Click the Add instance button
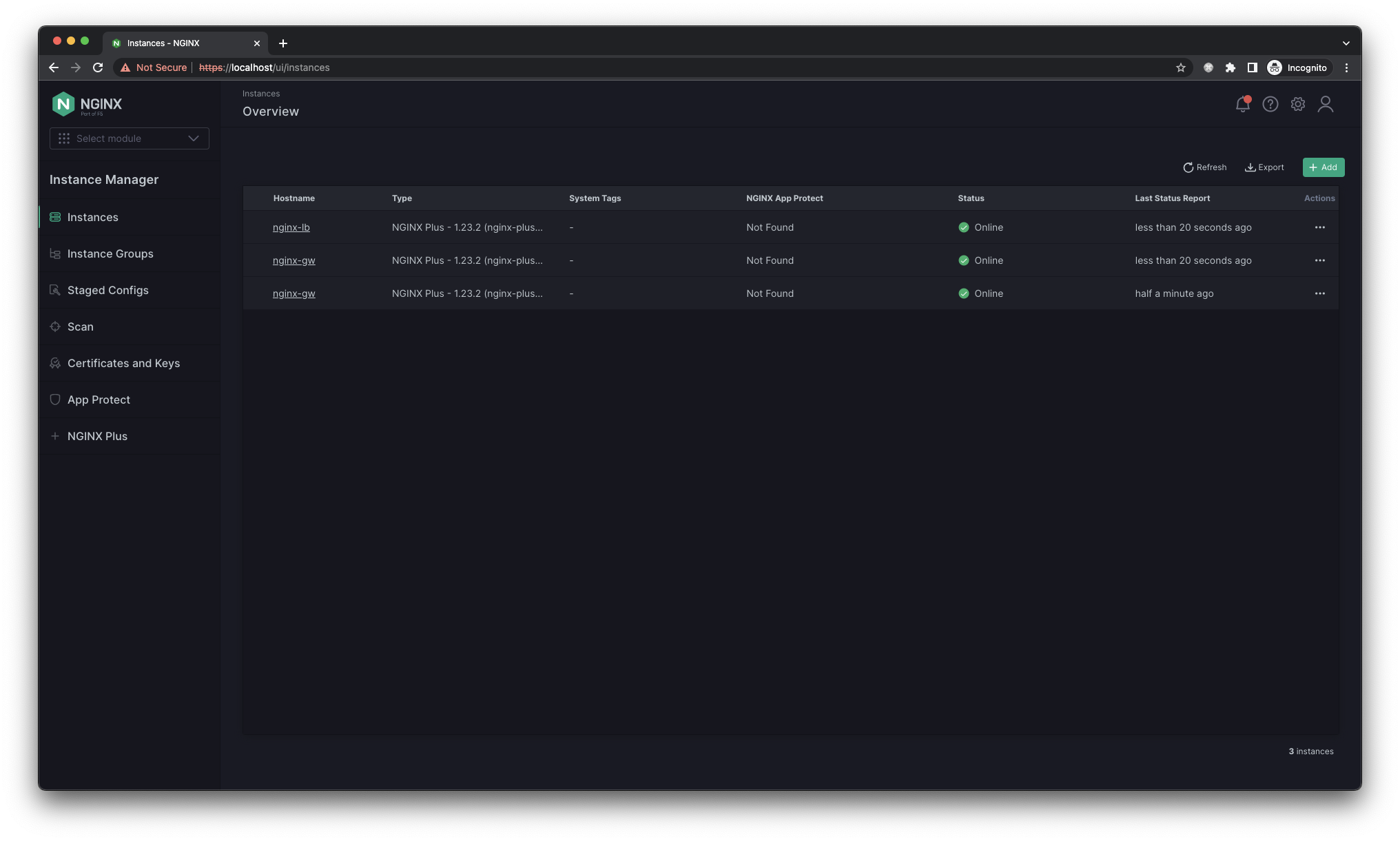This screenshot has height=841, width=1400. [x=1323, y=167]
